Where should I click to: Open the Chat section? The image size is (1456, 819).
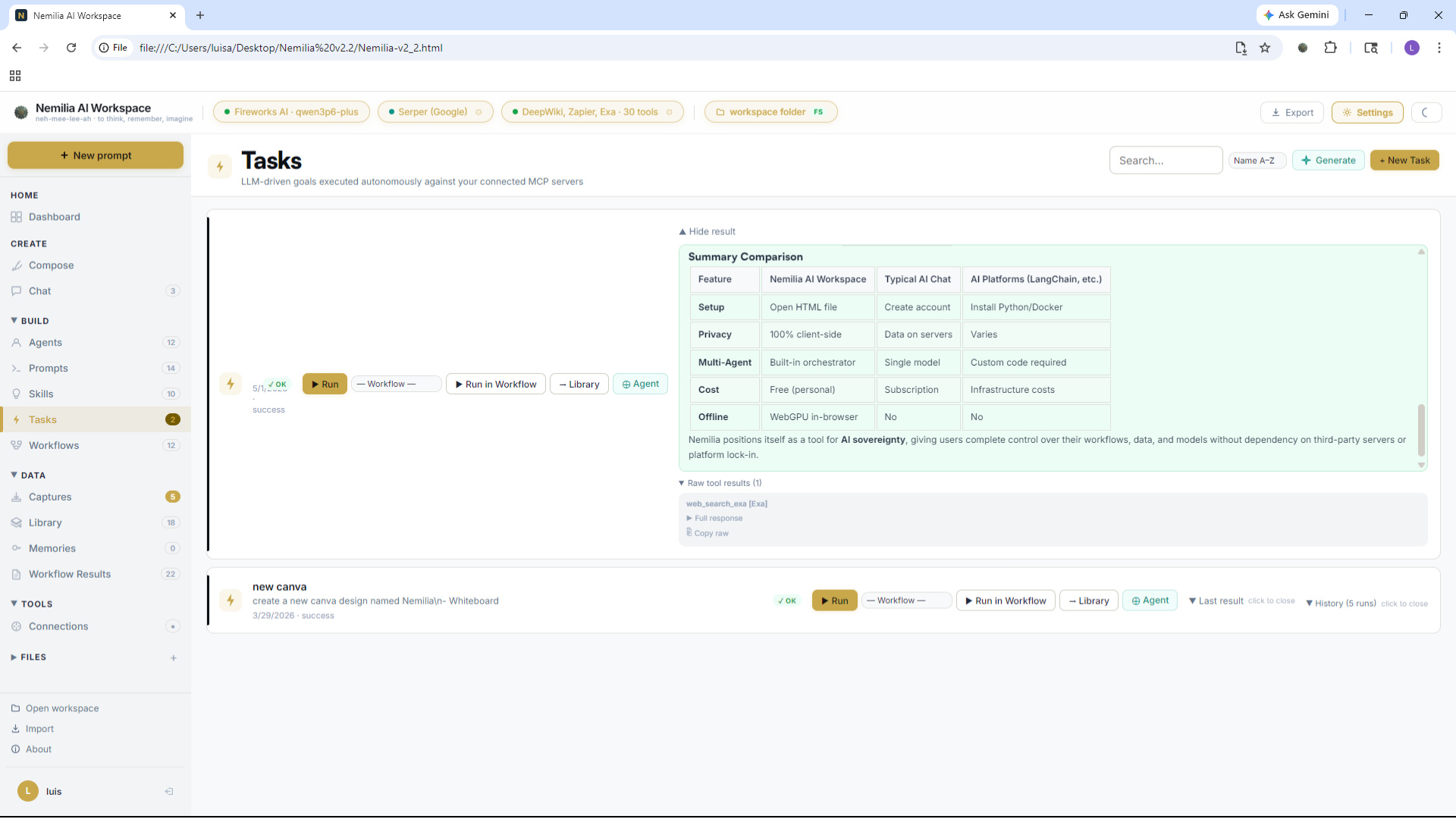pos(96,291)
